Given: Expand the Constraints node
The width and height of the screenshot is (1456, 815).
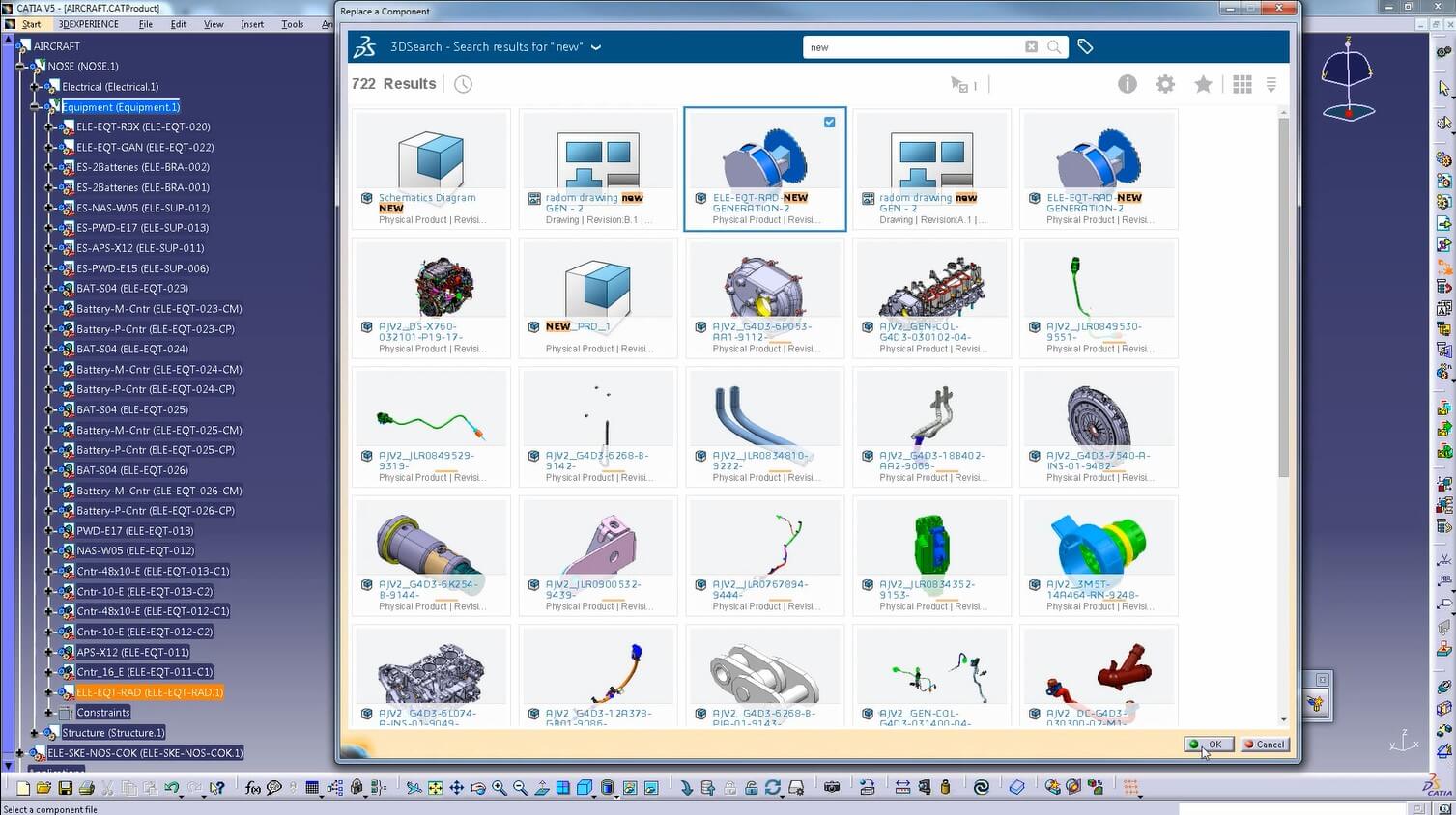Looking at the screenshot, I should tap(49, 713).
